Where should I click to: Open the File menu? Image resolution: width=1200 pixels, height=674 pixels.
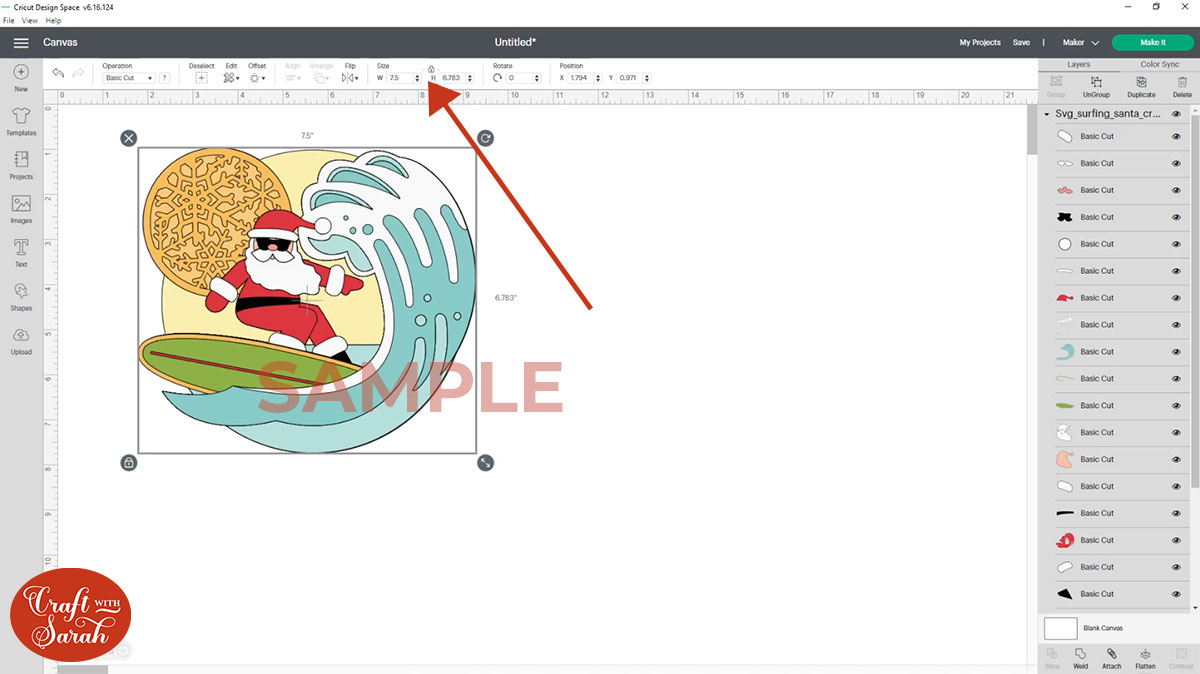[x=8, y=20]
